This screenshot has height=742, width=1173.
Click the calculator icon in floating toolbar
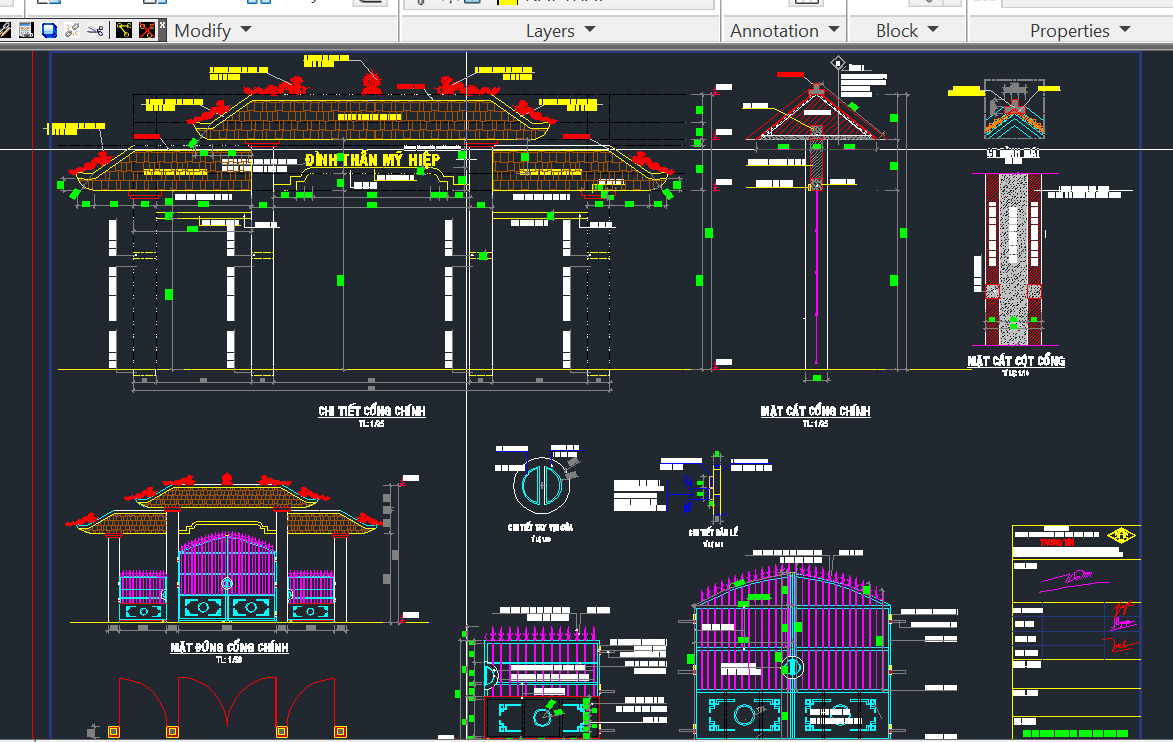coord(26,30)
